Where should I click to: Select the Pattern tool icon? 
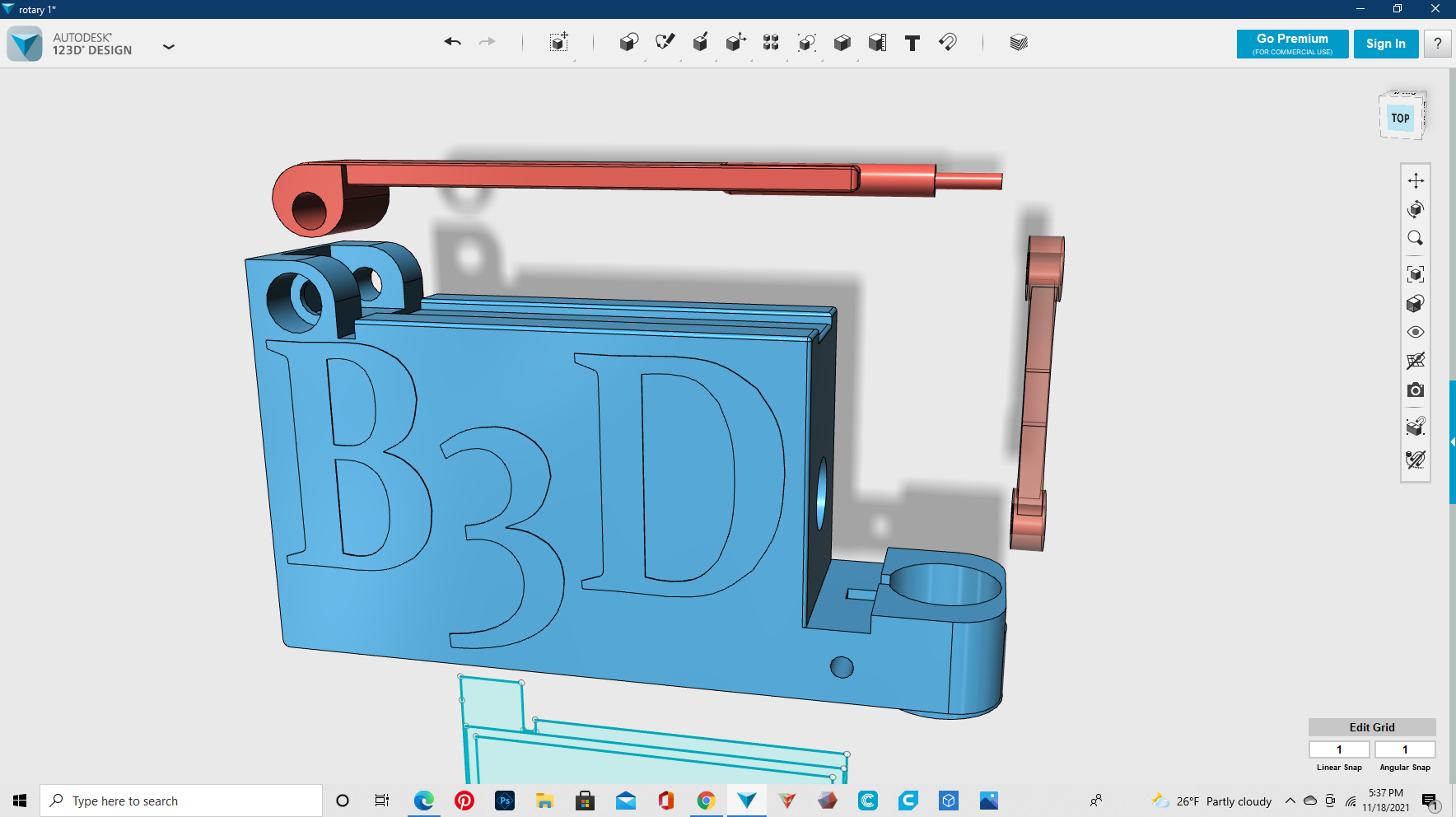coord(771,43)
